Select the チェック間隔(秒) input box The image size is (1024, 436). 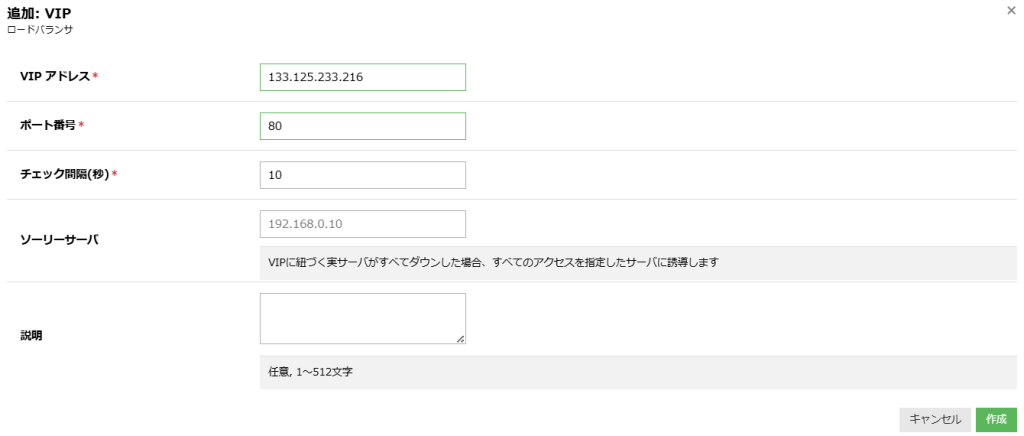[362, 175]
